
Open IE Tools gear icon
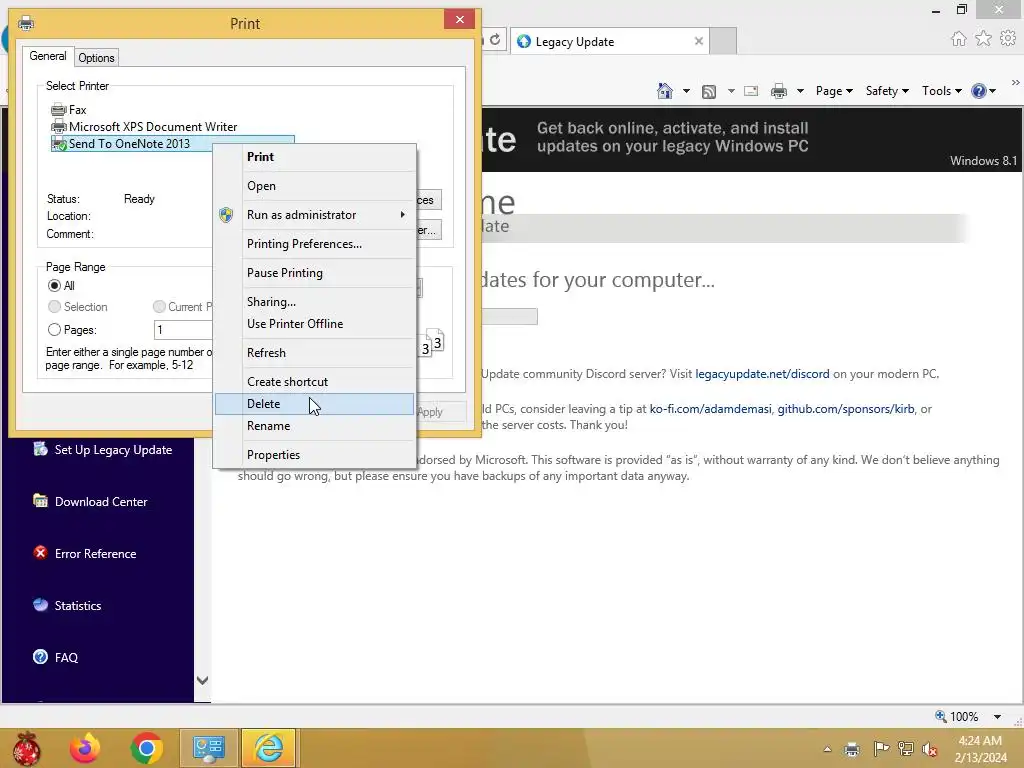click(x=1008, y=39)
